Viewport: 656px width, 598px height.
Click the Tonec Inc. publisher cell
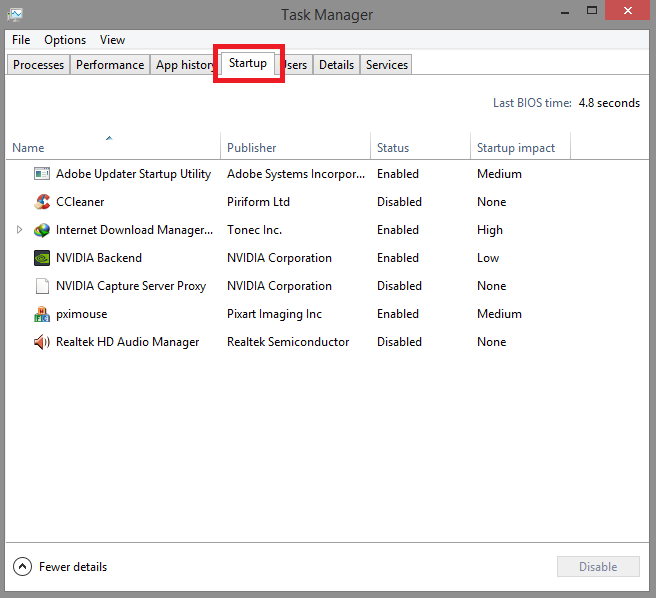click(254, 230)
